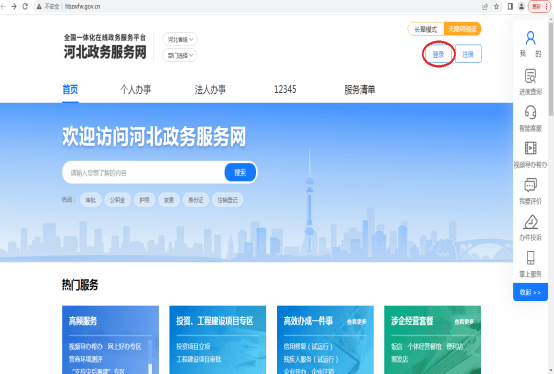The width and height of the screenshot is (554, 374).
Task: Open 网上好办专区 link in 高频服务 card
Action: (x=124, y=347)
